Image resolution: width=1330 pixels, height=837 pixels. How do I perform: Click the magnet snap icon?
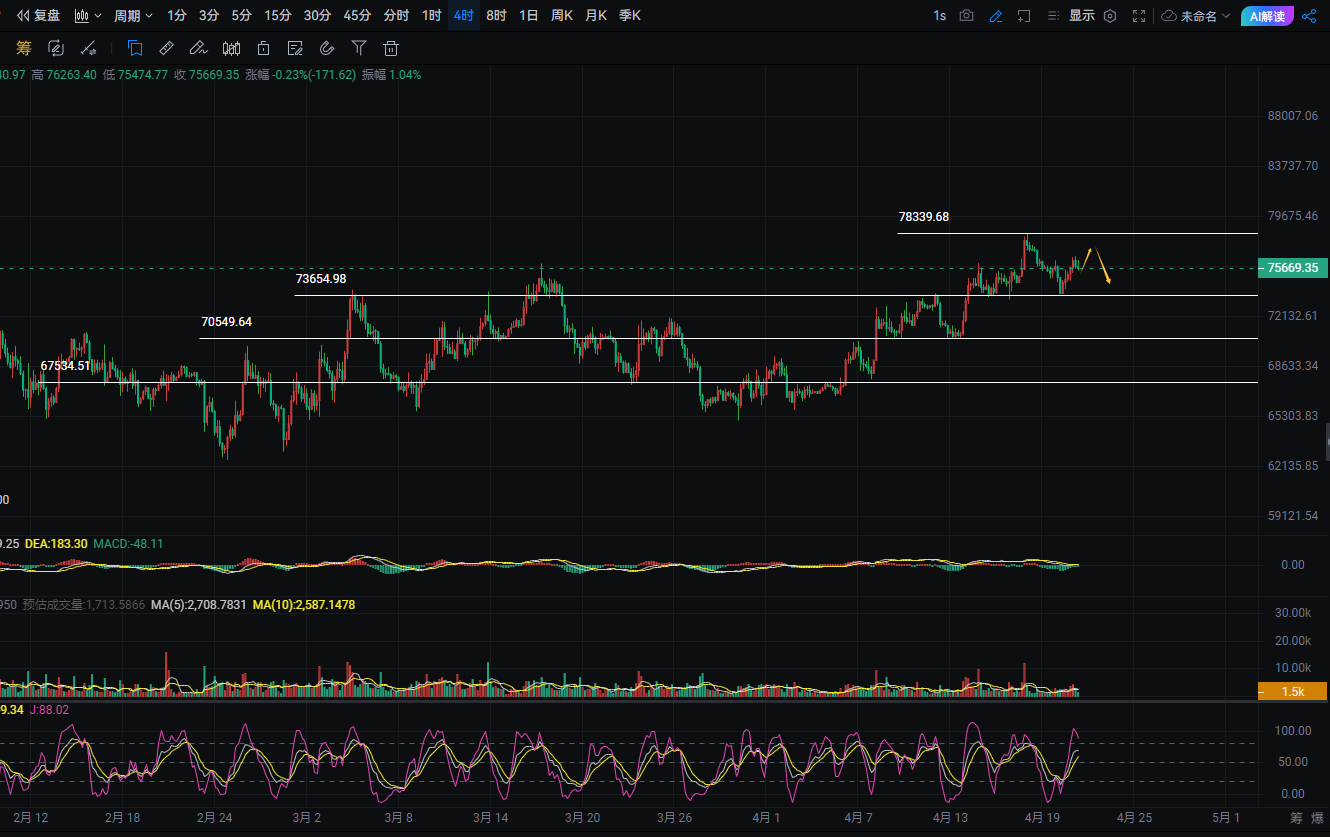tap(327, 48)
